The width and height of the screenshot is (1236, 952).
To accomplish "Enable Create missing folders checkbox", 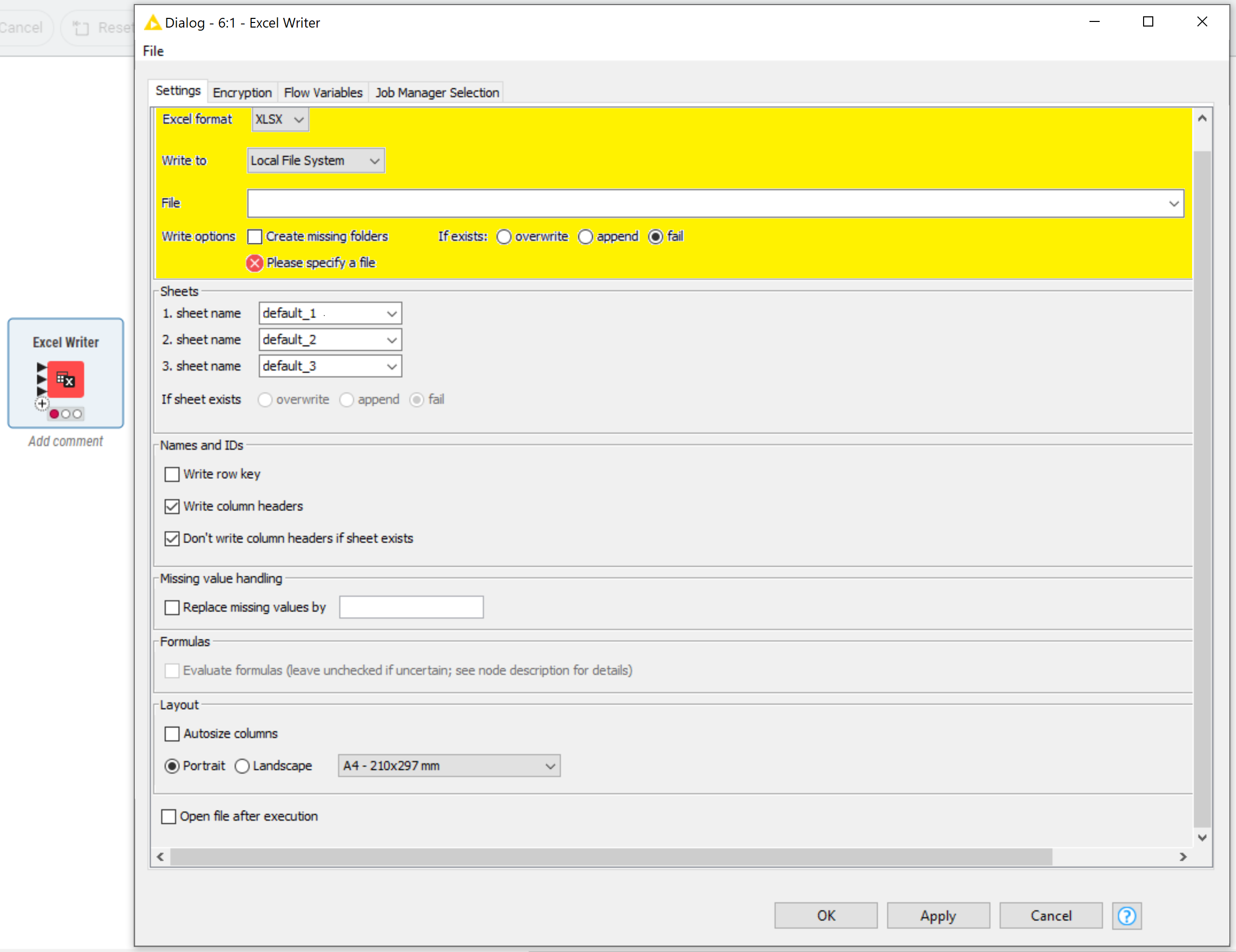I will [x=255, y=236].
